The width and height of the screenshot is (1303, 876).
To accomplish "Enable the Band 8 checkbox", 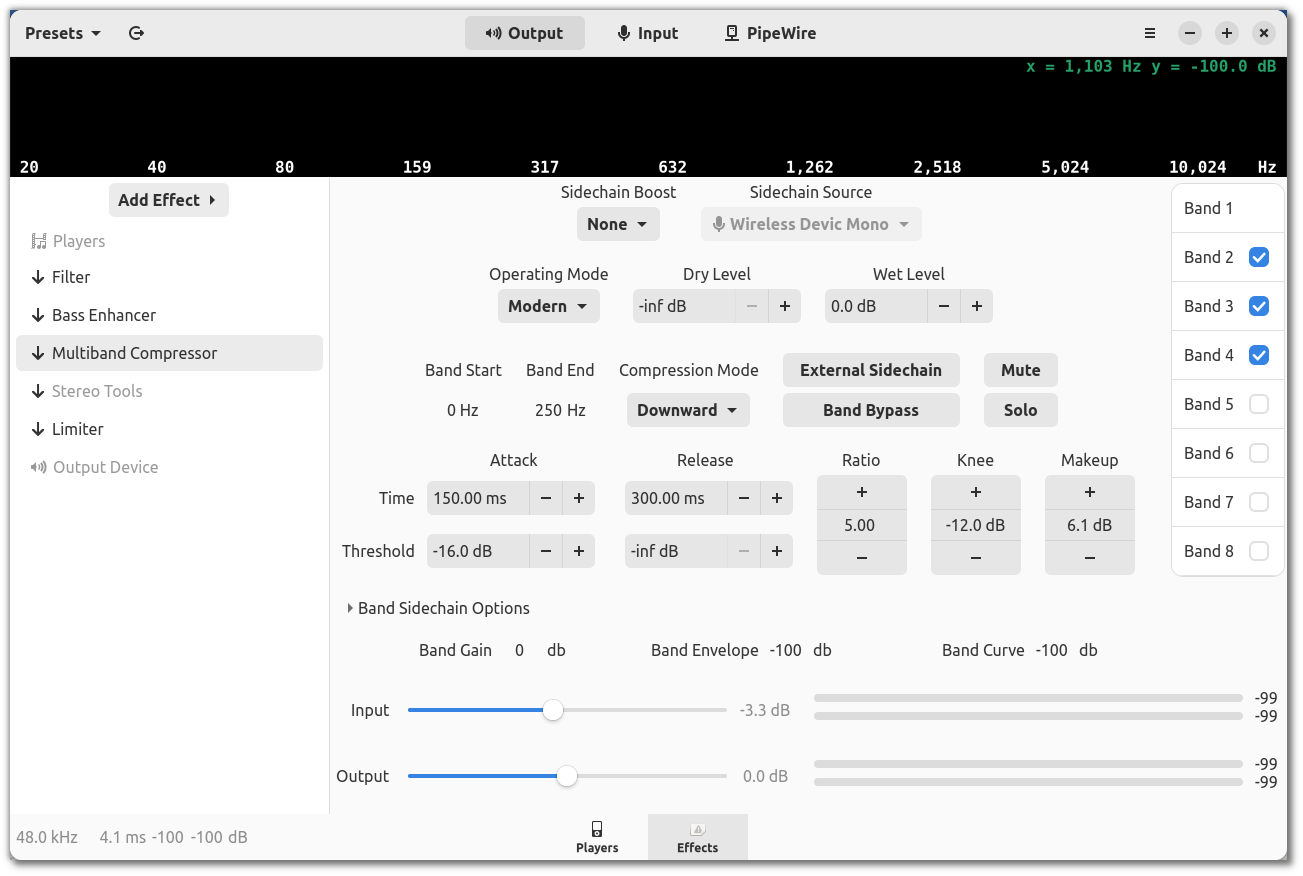I will (x=1259, y=551).
